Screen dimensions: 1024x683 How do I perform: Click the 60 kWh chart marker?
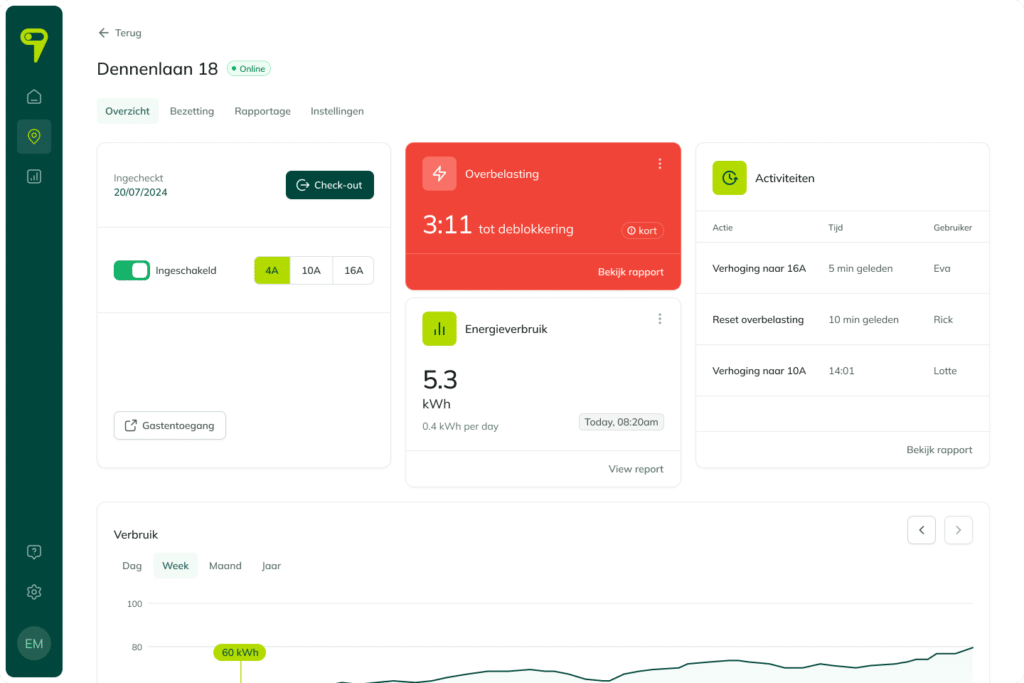tap(240, 652)
